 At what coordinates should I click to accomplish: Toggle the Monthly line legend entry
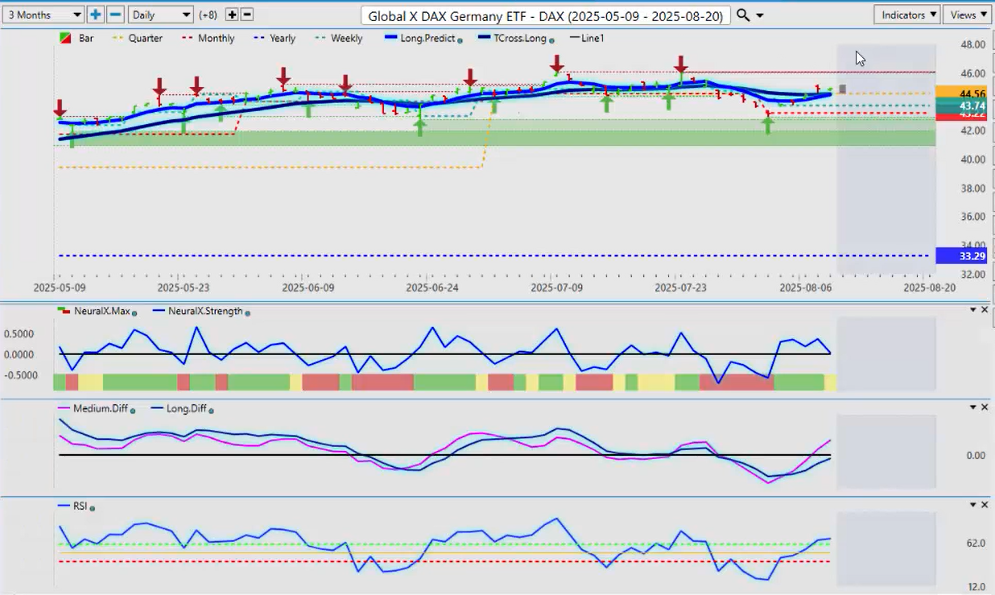(x=208, y=39)
